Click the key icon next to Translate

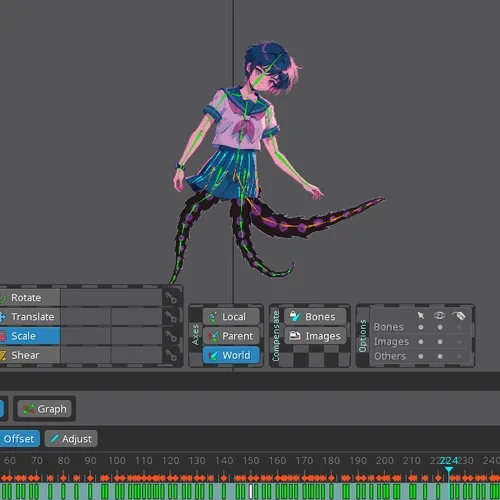[170, 317]
